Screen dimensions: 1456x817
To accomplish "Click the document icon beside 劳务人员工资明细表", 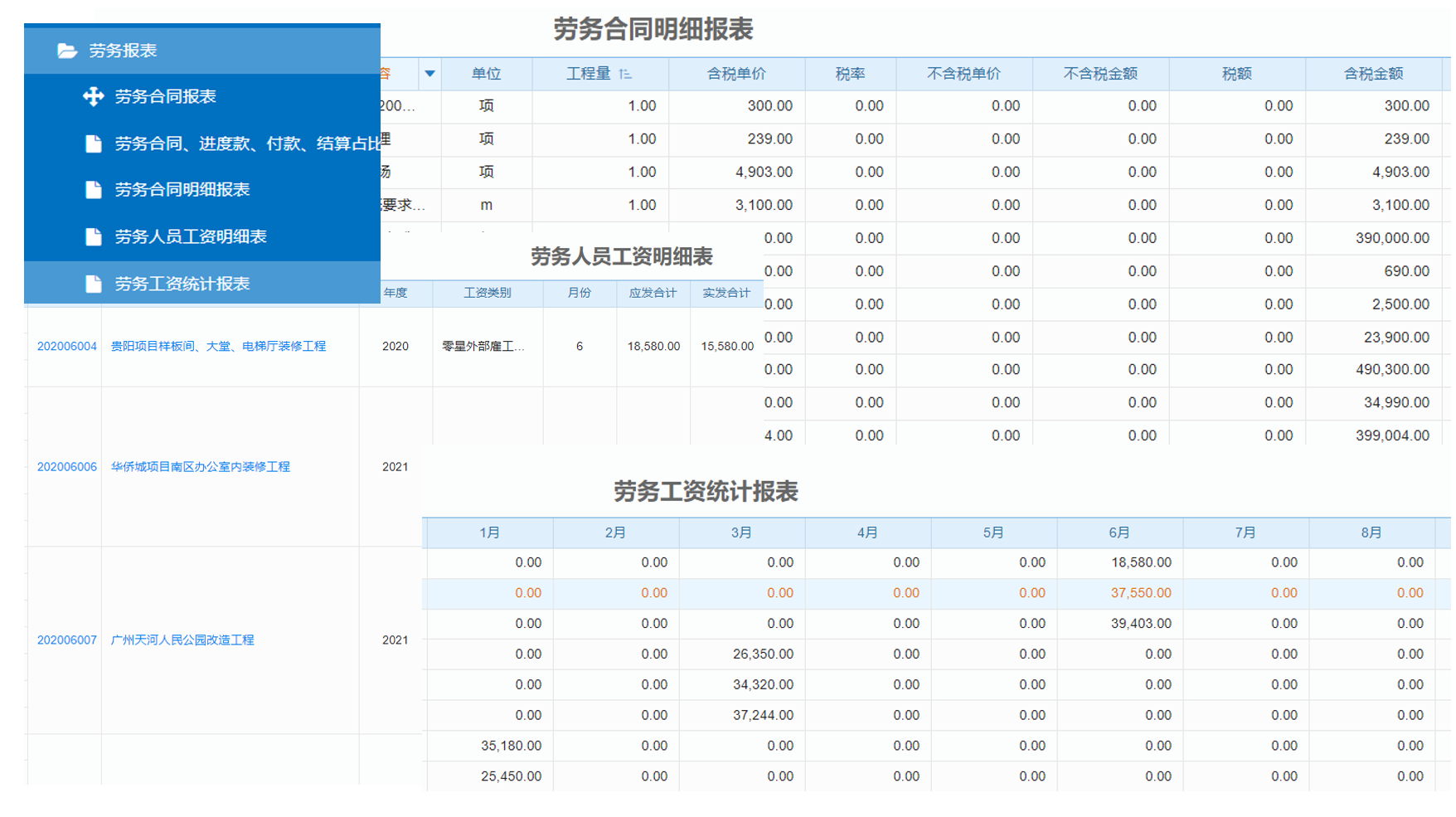I will tap(93, 237).
